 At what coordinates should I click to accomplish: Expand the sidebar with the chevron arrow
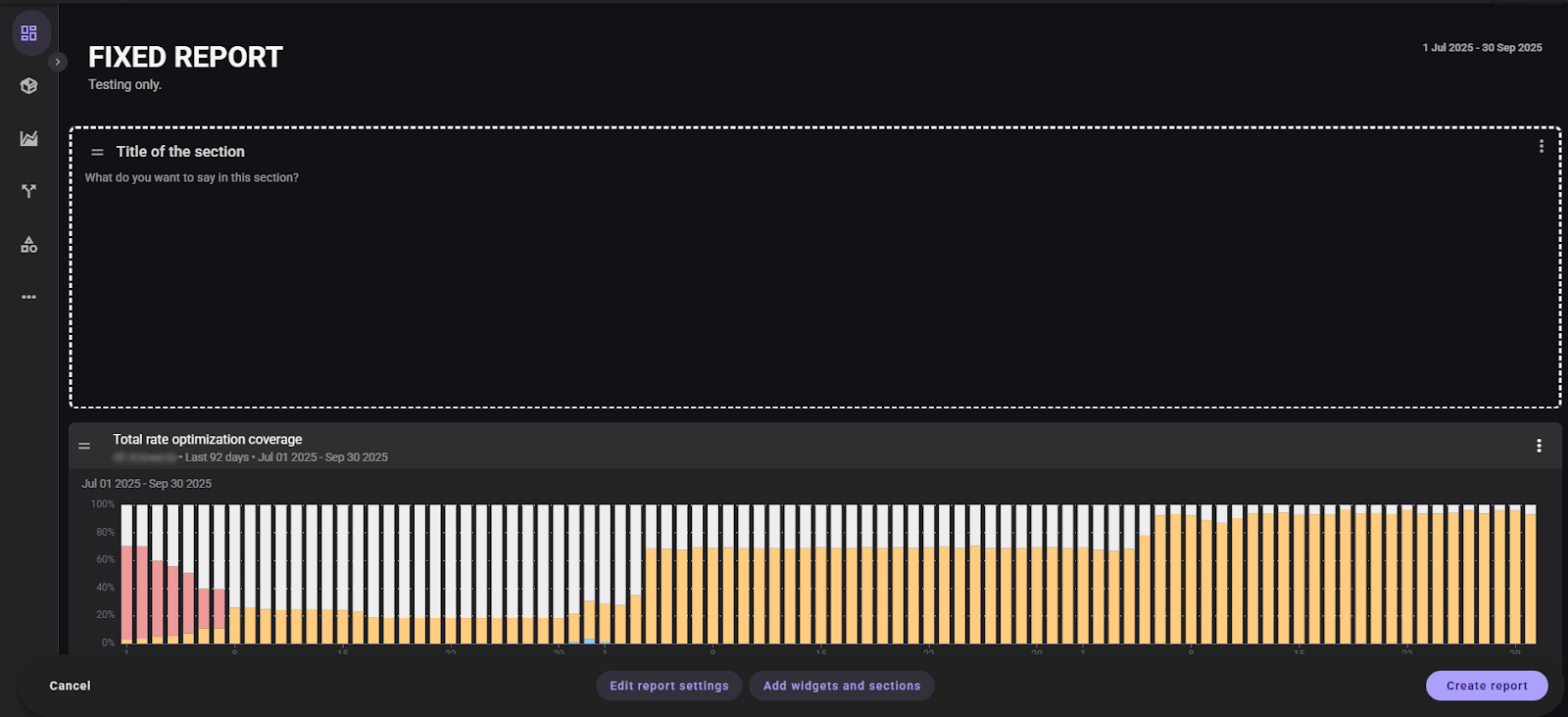coord(58,62)
